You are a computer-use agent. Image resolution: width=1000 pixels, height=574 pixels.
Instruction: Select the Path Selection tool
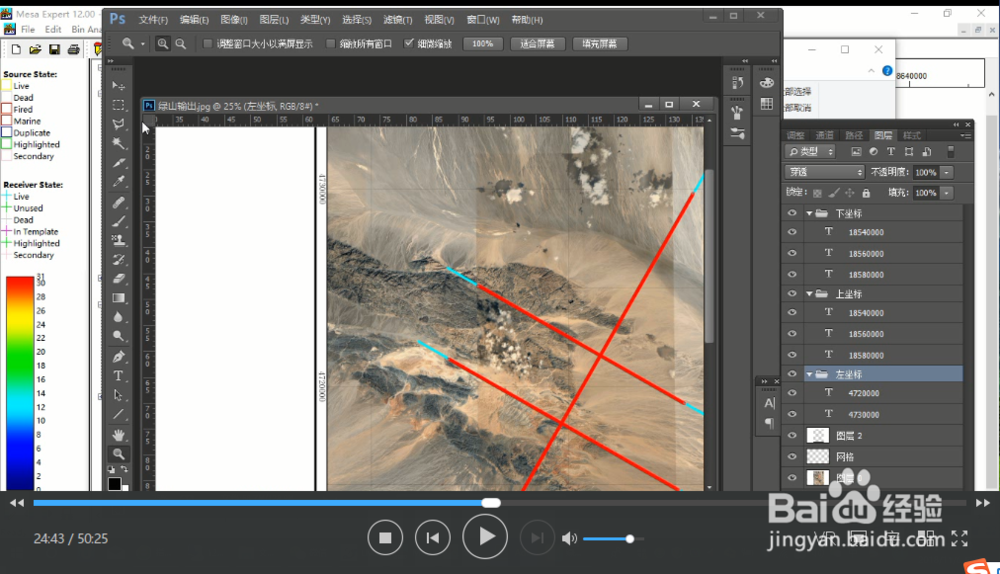coord(119,395)
